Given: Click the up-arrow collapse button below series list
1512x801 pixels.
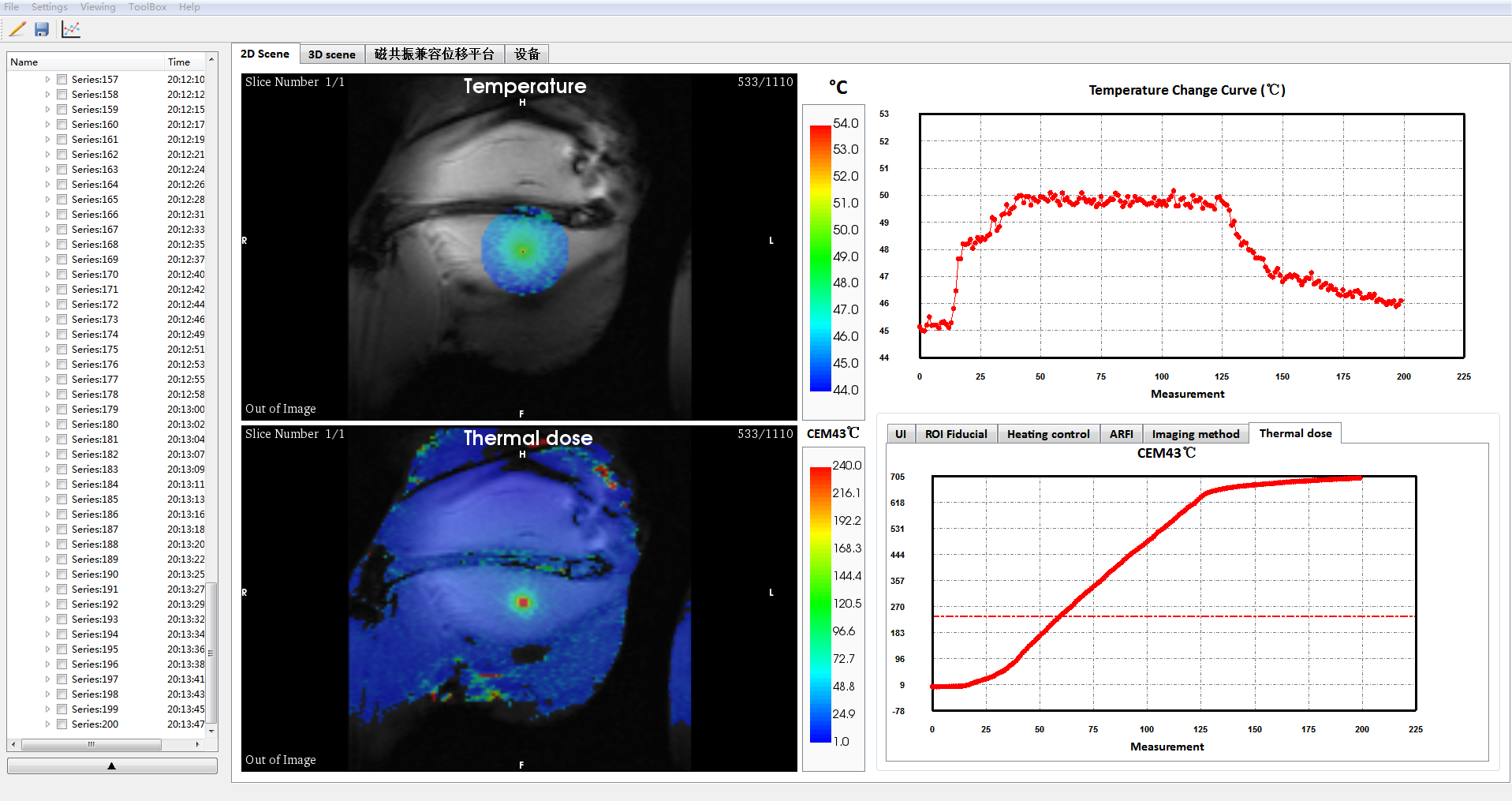Looking at the screenshot, I should (112, 765).
